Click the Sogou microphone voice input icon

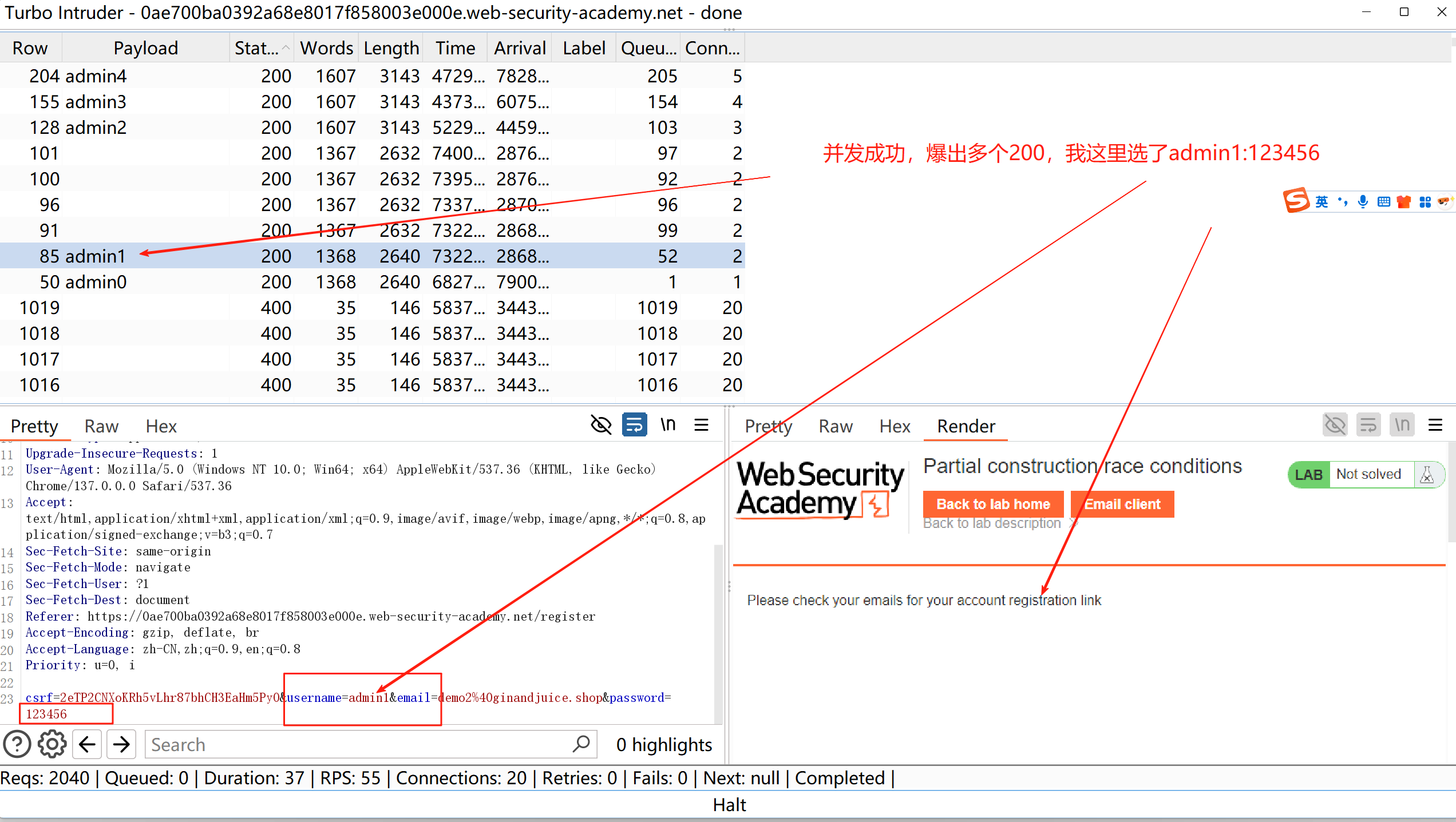(1363, 201)
